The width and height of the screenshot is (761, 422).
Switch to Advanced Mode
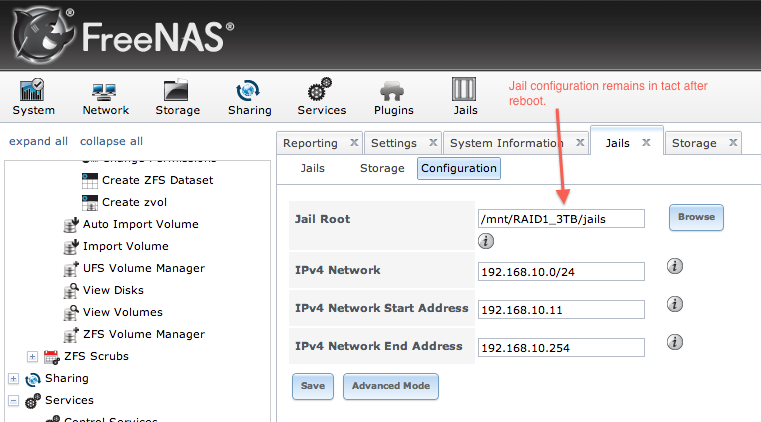click(391, 386)
